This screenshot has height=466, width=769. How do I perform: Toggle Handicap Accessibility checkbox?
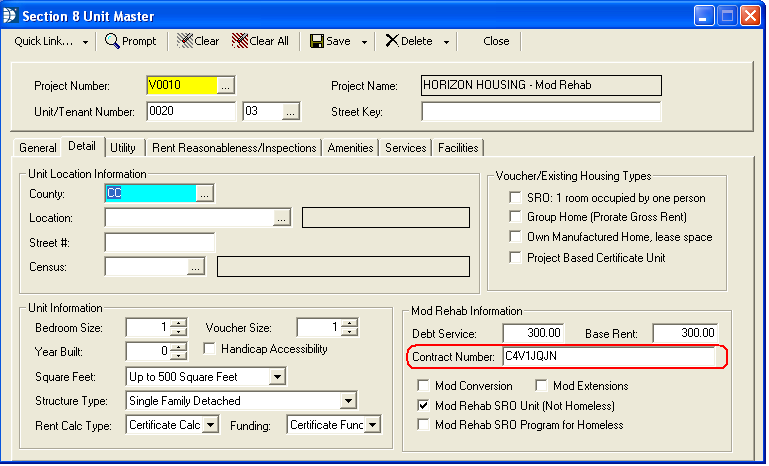tap(209, 349)
